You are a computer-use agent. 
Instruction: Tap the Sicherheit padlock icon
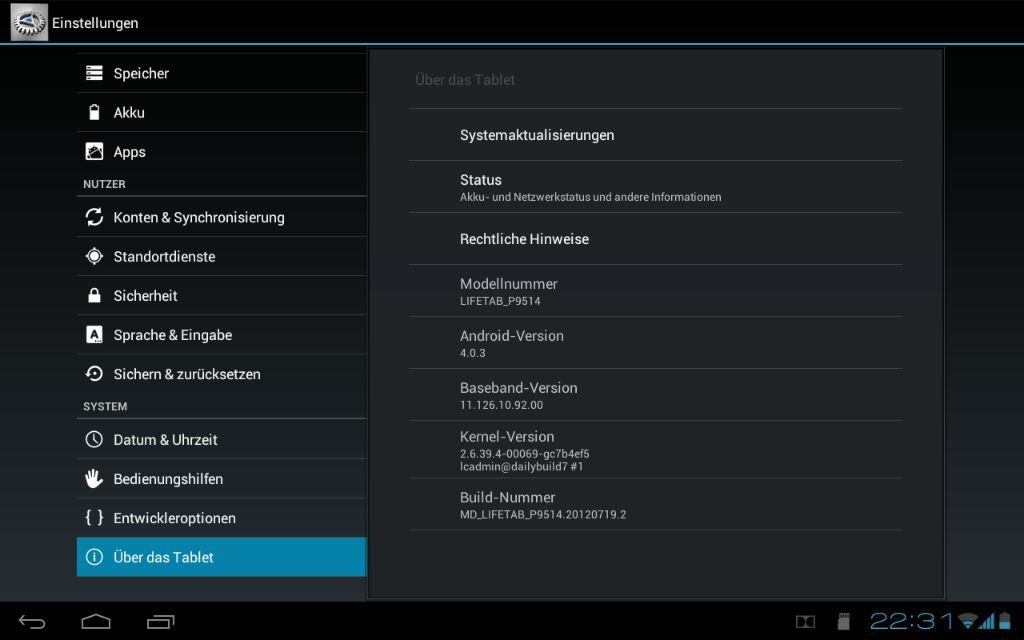click(x=94, y=295)
